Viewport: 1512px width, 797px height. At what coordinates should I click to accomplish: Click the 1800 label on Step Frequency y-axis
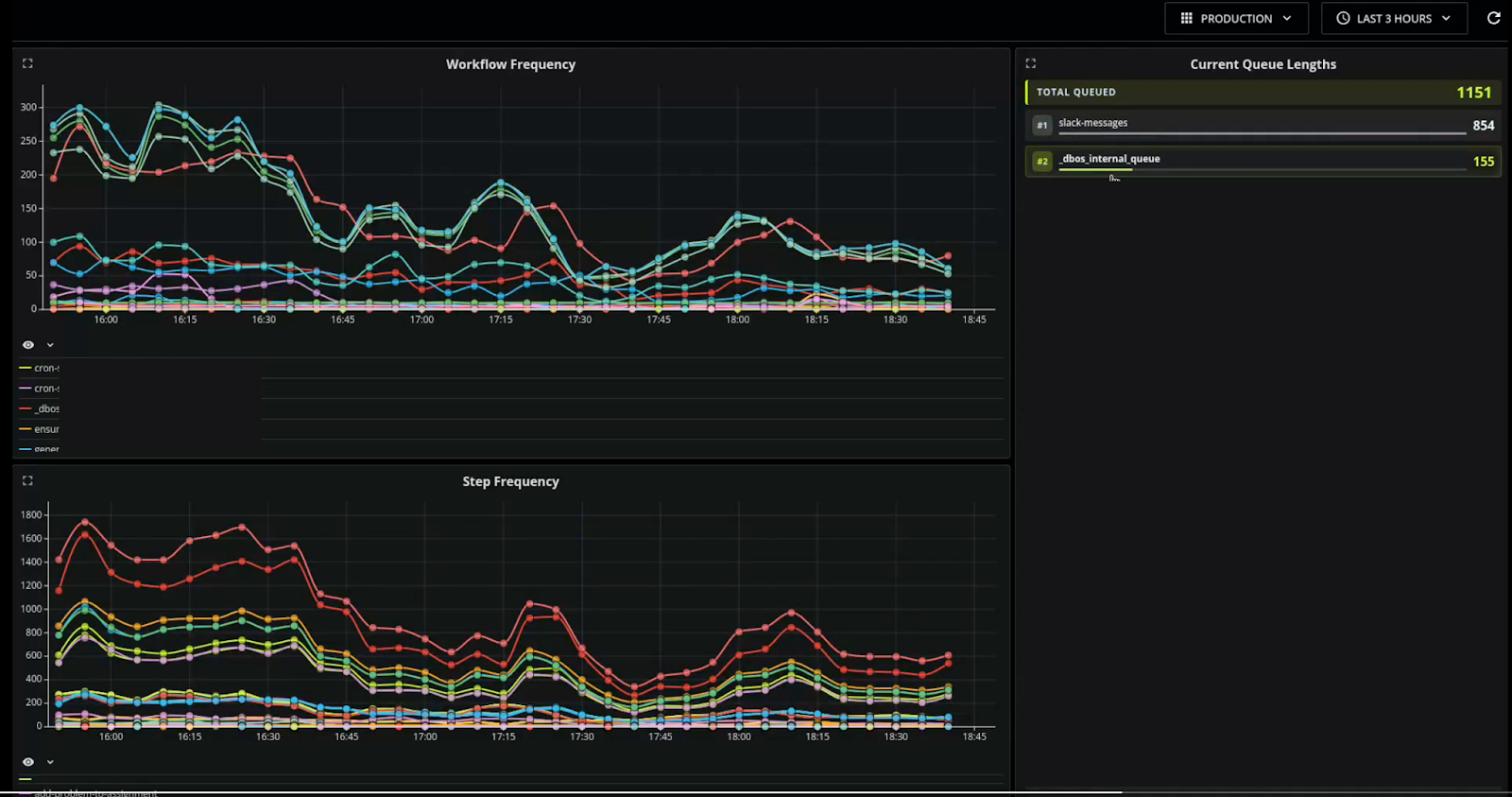point(31,515)
